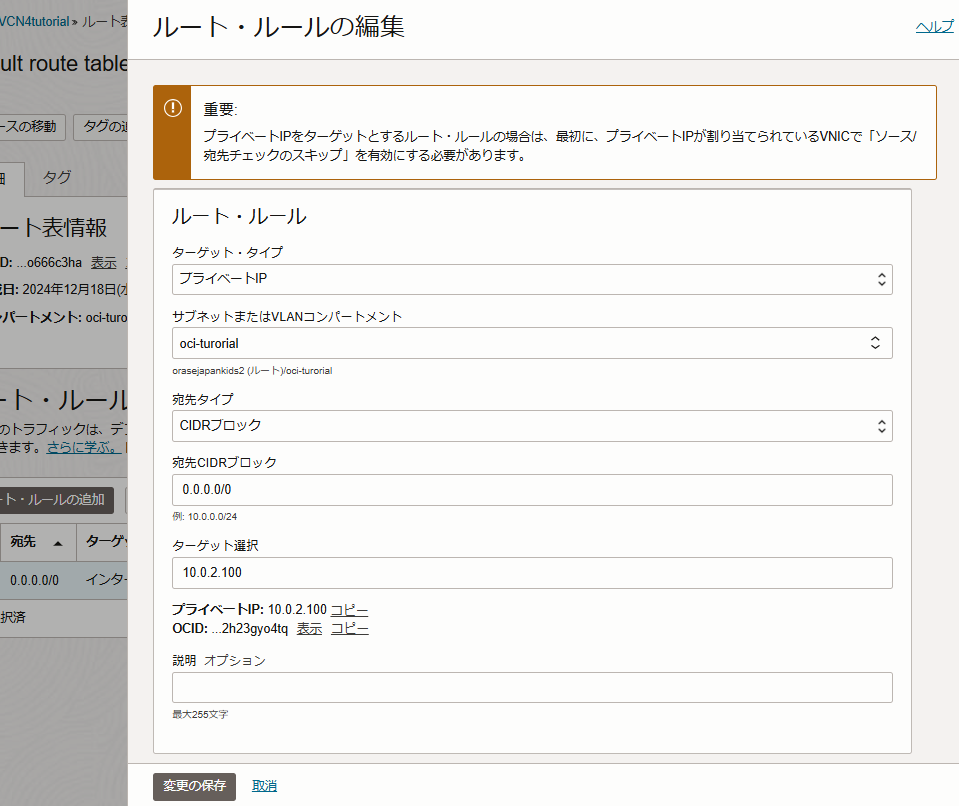Open the ターゲット・タイプ dropdown
Viewport: 959px width, 806px height.
[x=530, y=279]
